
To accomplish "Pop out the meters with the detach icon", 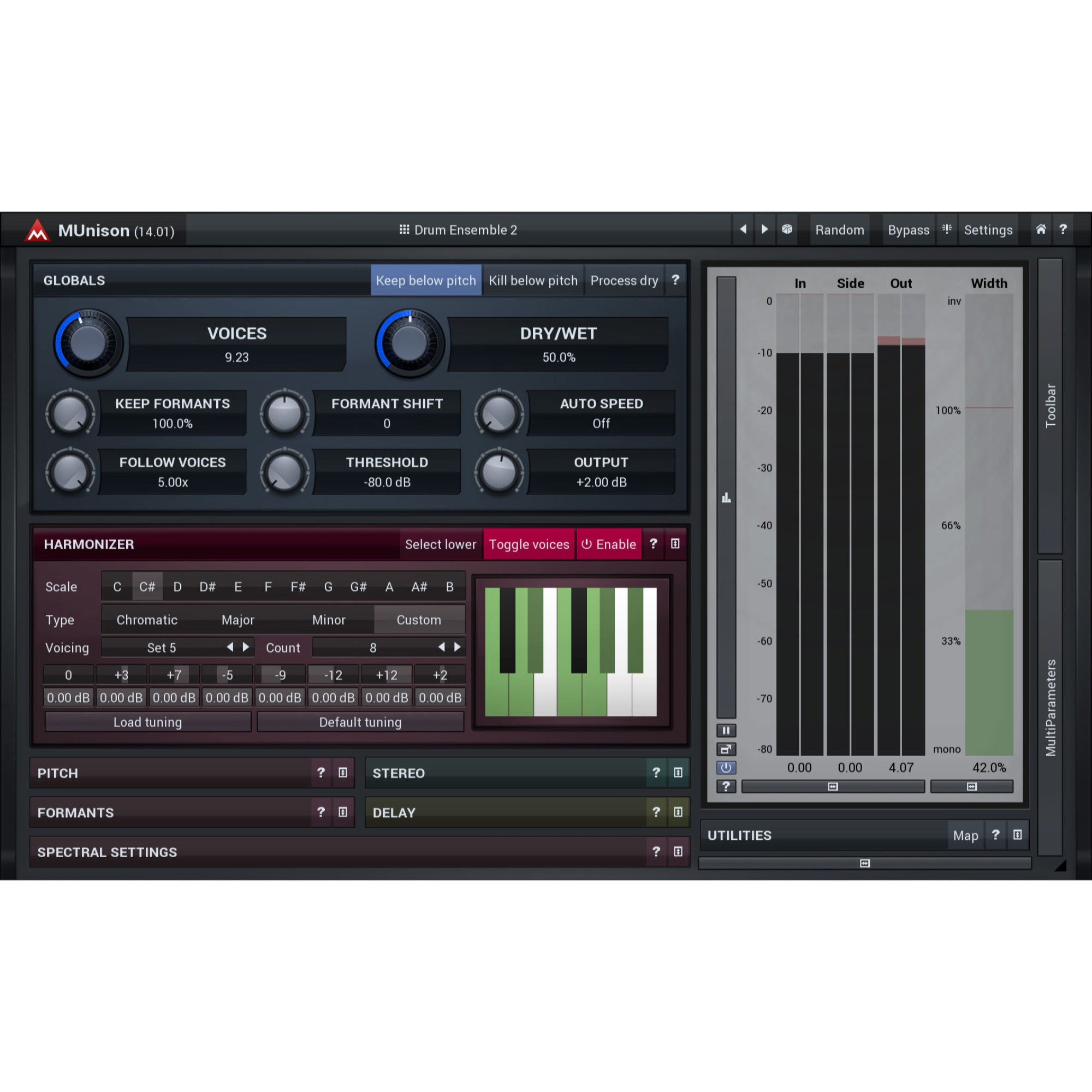I will (726, 749).
